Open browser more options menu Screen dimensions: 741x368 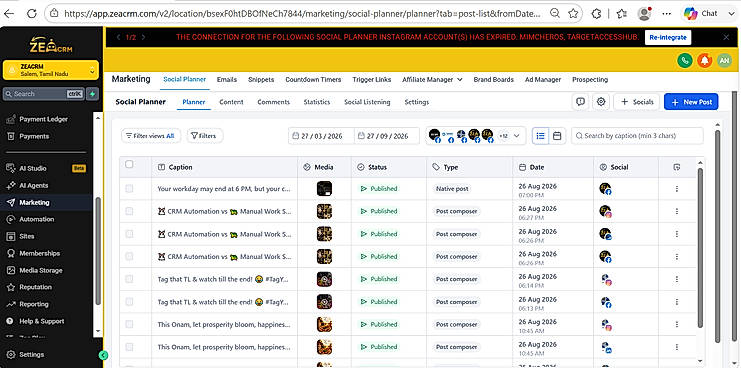point(667,14)
